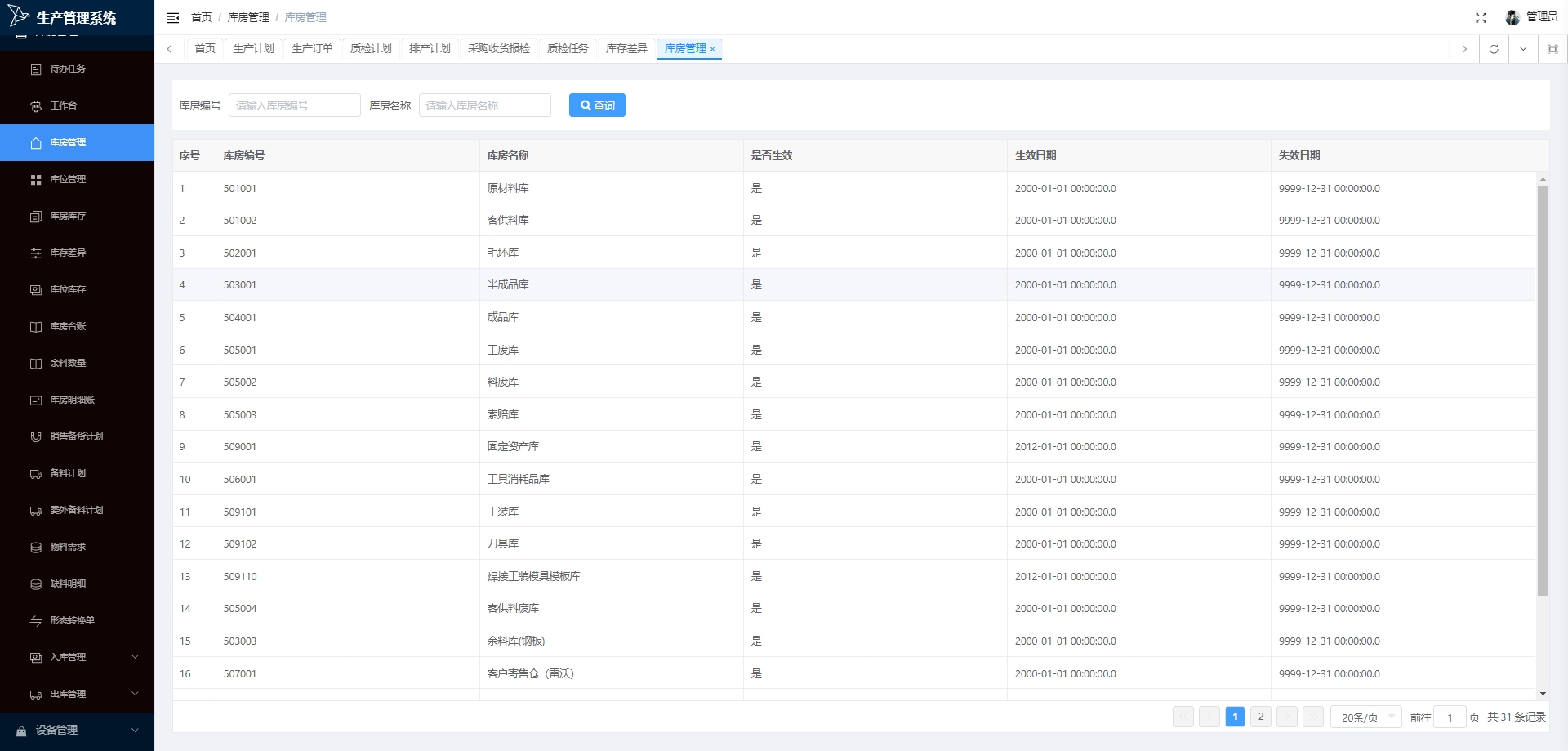
Task: Focus the 库房编号 input field
Action: coord(294,105)
